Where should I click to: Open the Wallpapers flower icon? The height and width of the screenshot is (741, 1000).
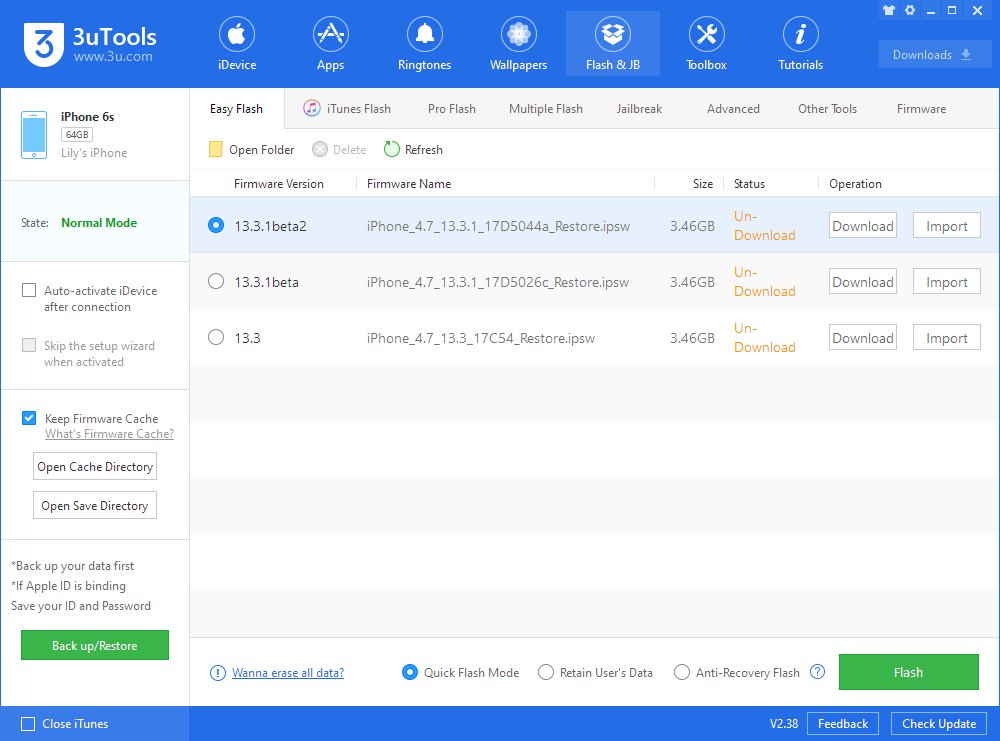518,34
